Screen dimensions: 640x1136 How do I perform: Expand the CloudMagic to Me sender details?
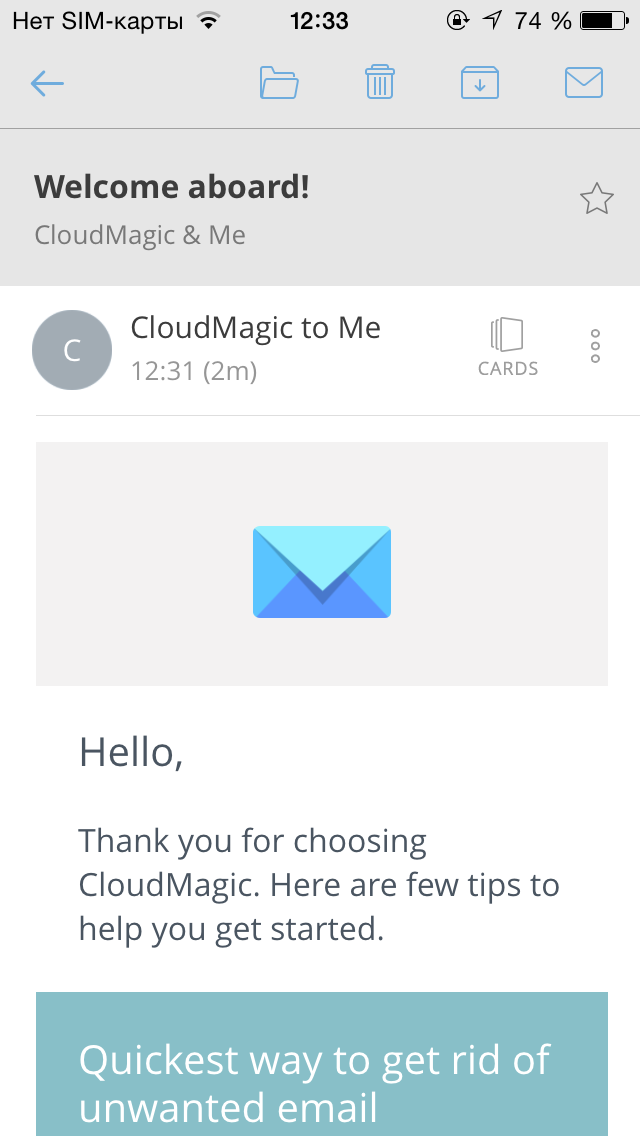point(255,327)
